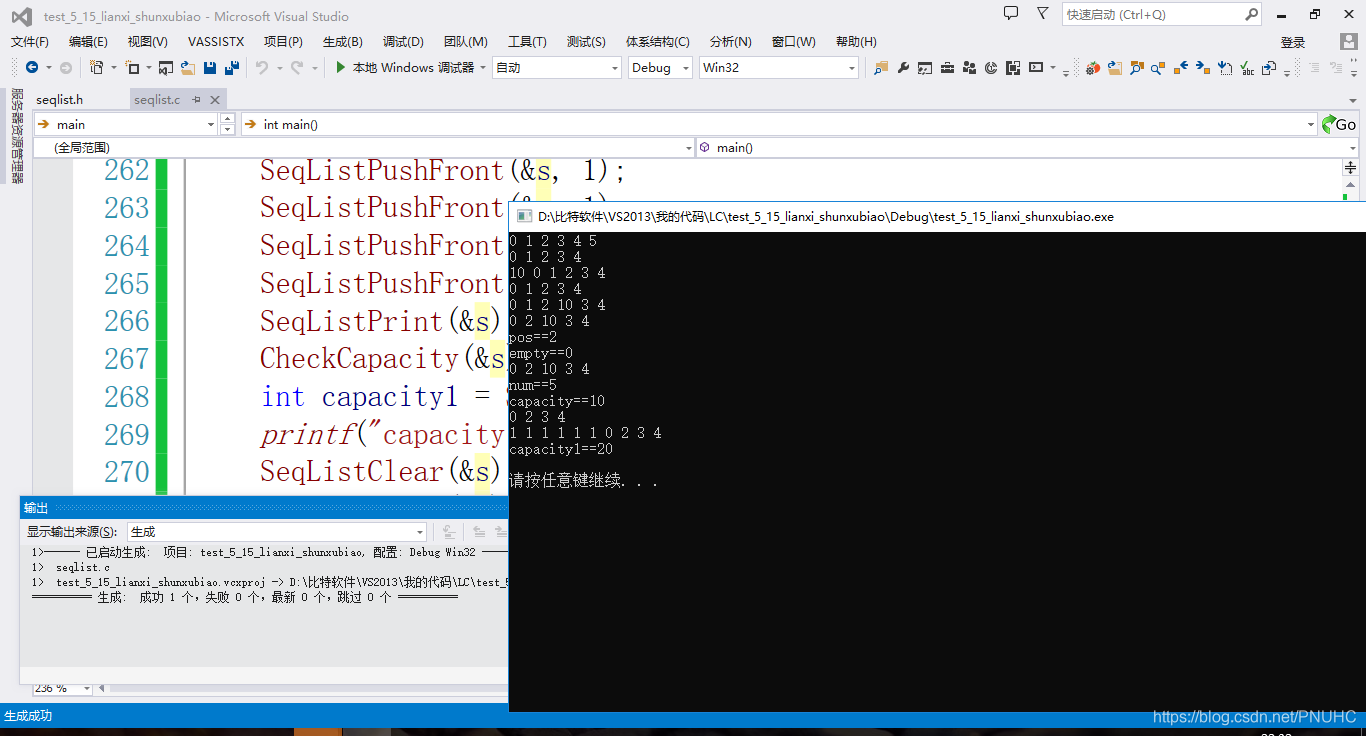Click the Go button in navigation bar
Viewport: 1366px width, 736px height.
click(x=1340, y=124)
